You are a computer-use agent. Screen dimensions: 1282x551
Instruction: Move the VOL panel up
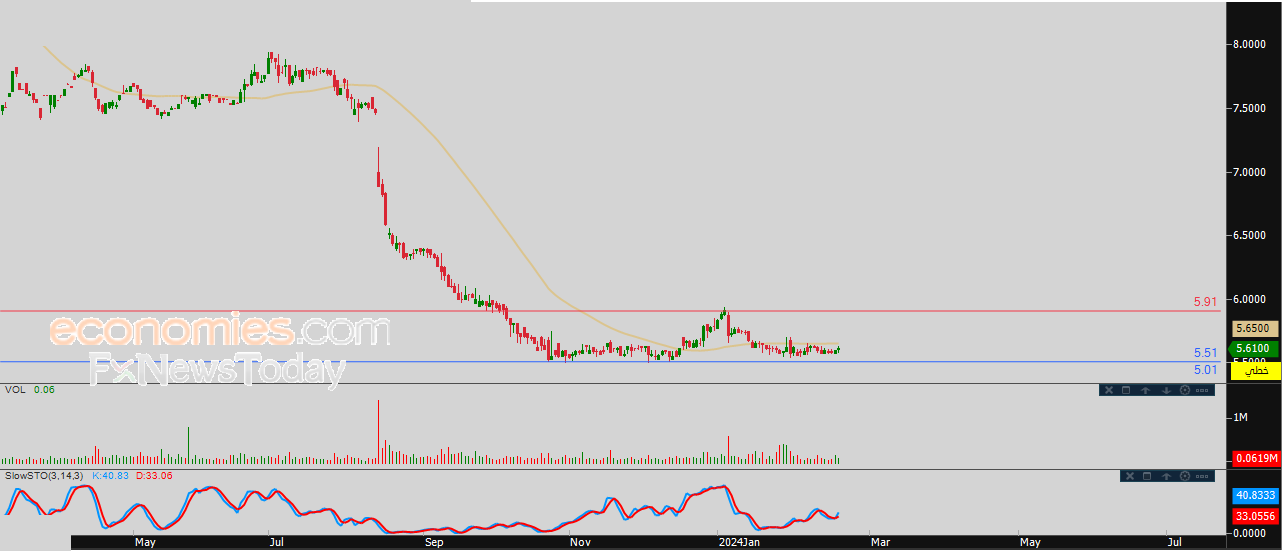click(x=1144, y=390)
